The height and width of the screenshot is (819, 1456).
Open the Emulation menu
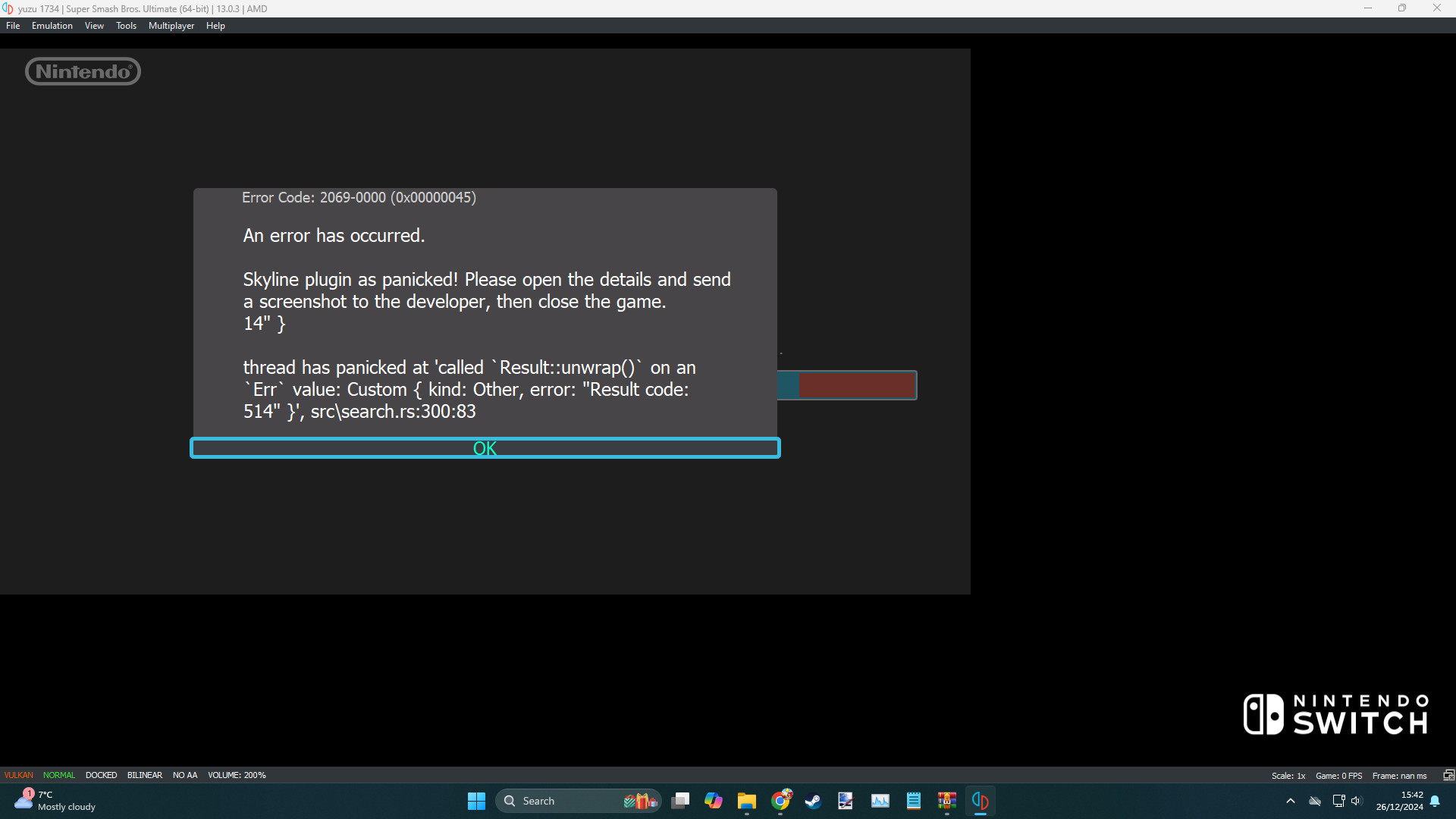pyautogui.click(x=52, y=26)
